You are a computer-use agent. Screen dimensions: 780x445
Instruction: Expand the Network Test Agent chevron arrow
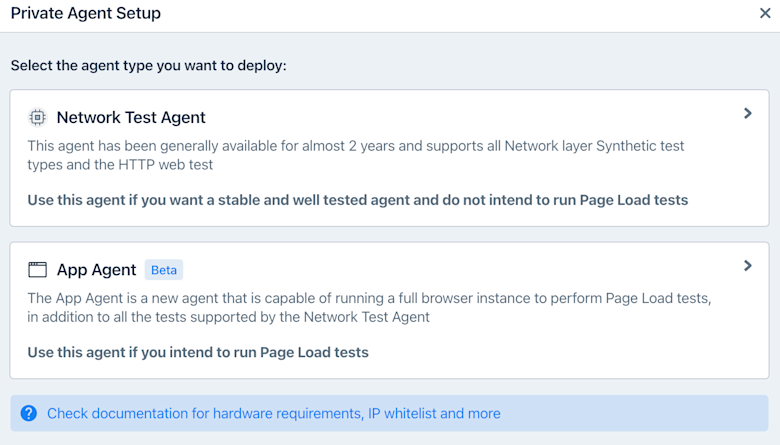point(747,114)
